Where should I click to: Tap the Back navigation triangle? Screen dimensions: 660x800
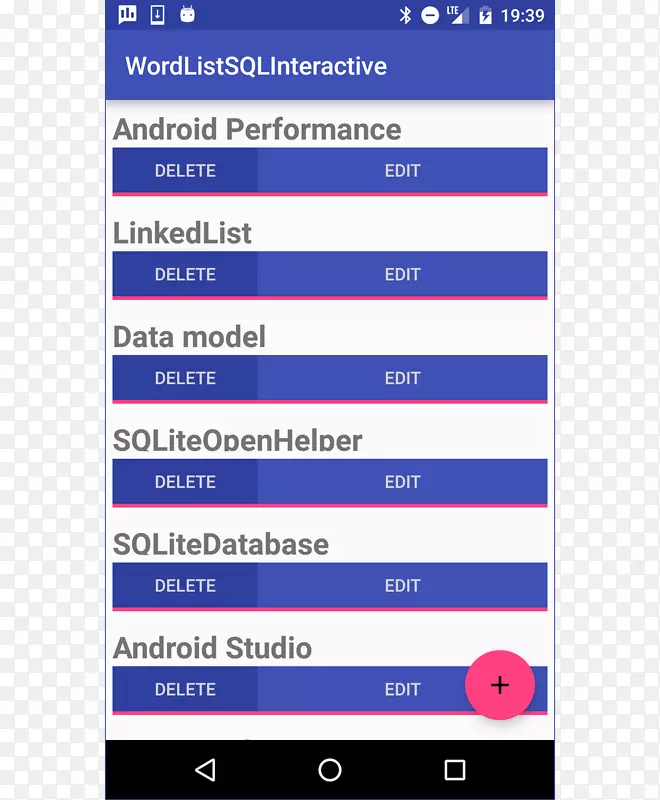pos(205,770)
